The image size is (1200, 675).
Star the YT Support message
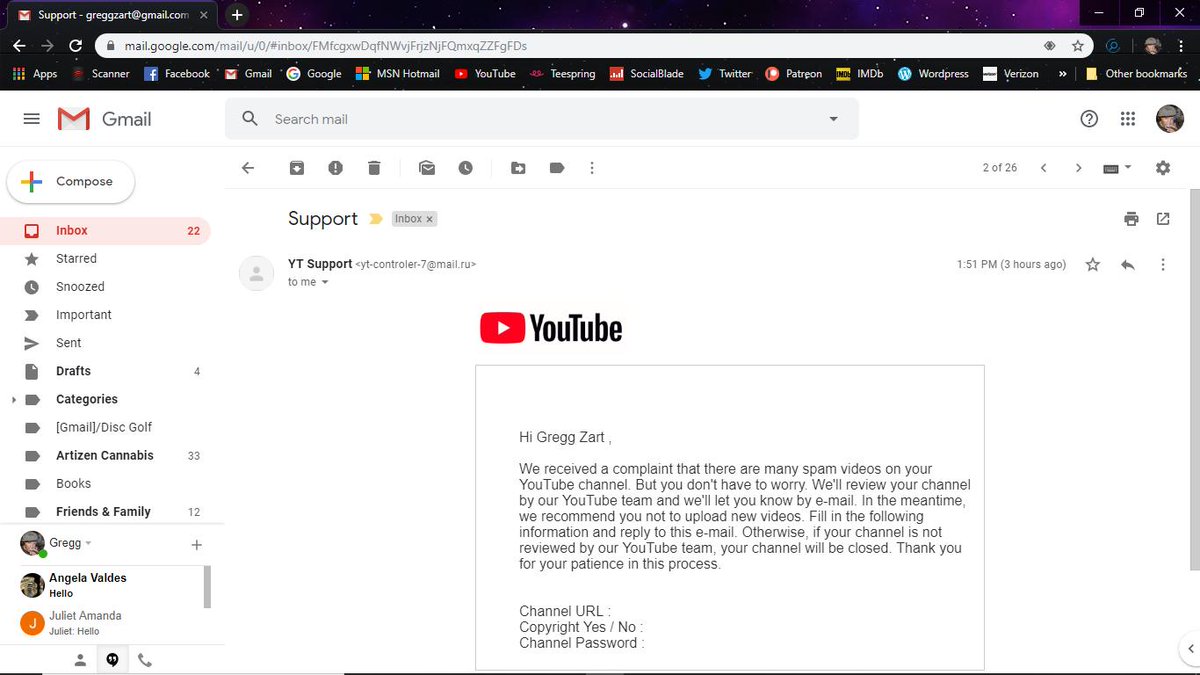coord(1092,265)
